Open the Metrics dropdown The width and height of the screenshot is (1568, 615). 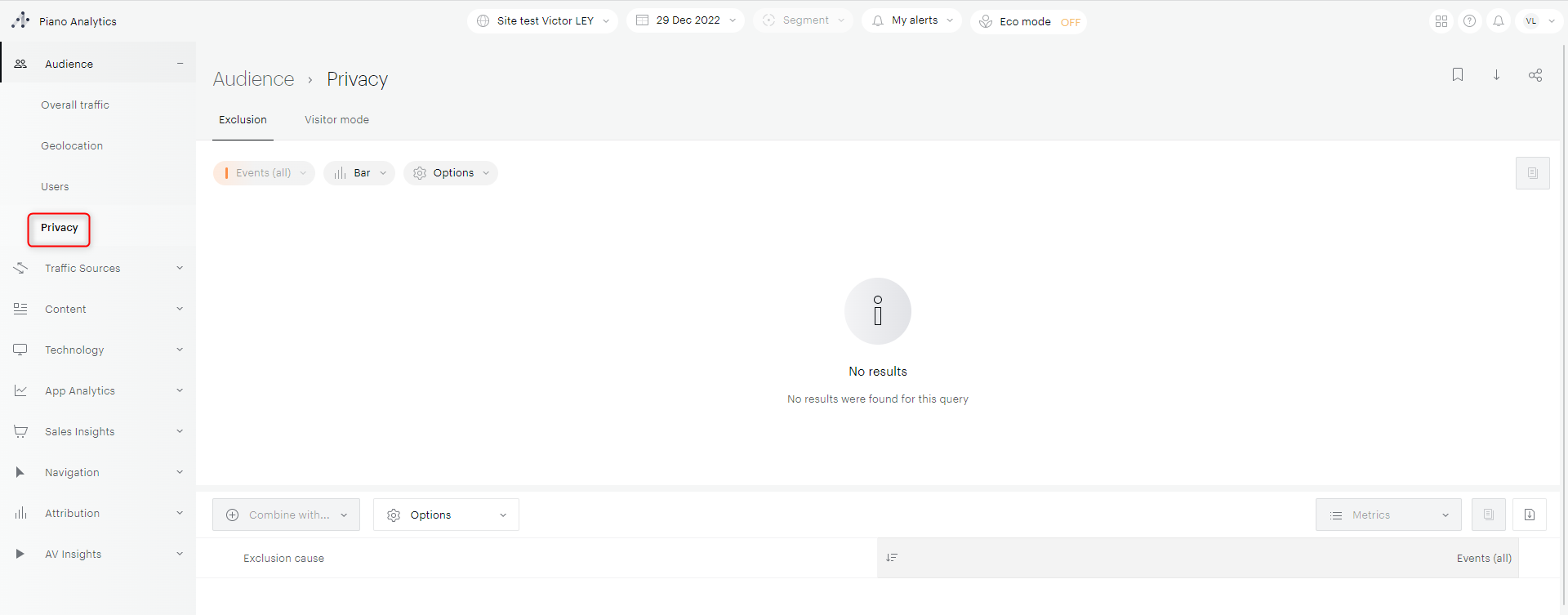(1388, 515)
